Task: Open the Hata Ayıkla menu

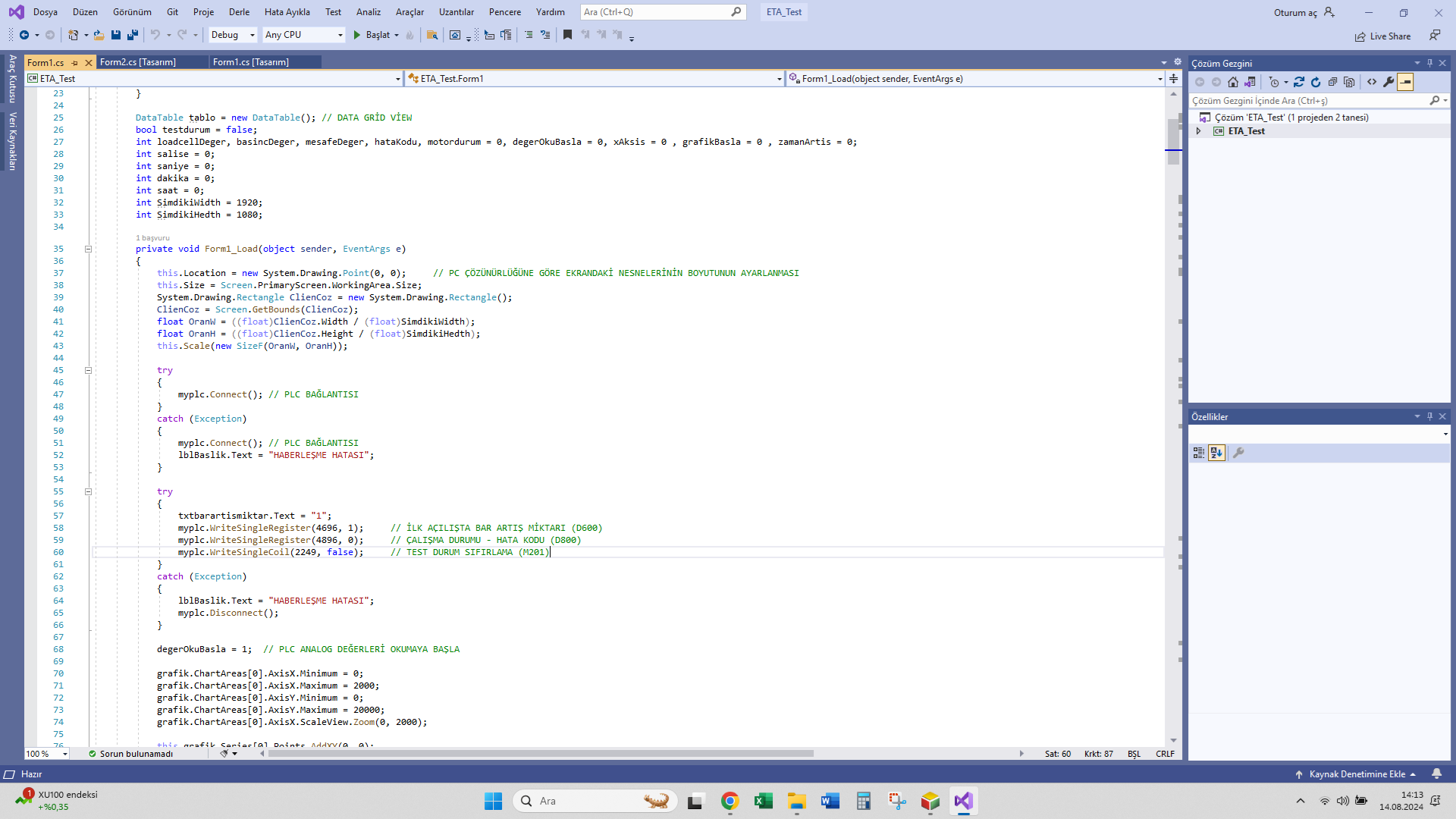Action: point(287,12)
